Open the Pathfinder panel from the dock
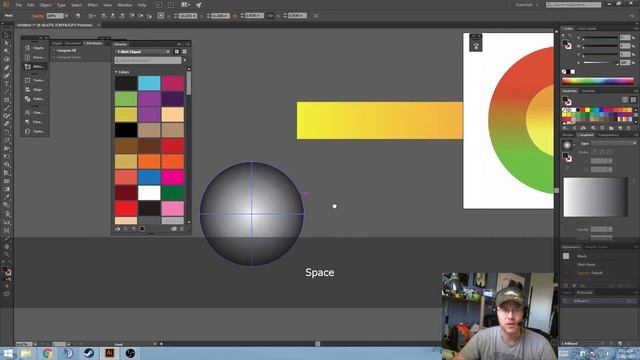 coord(35,99)
